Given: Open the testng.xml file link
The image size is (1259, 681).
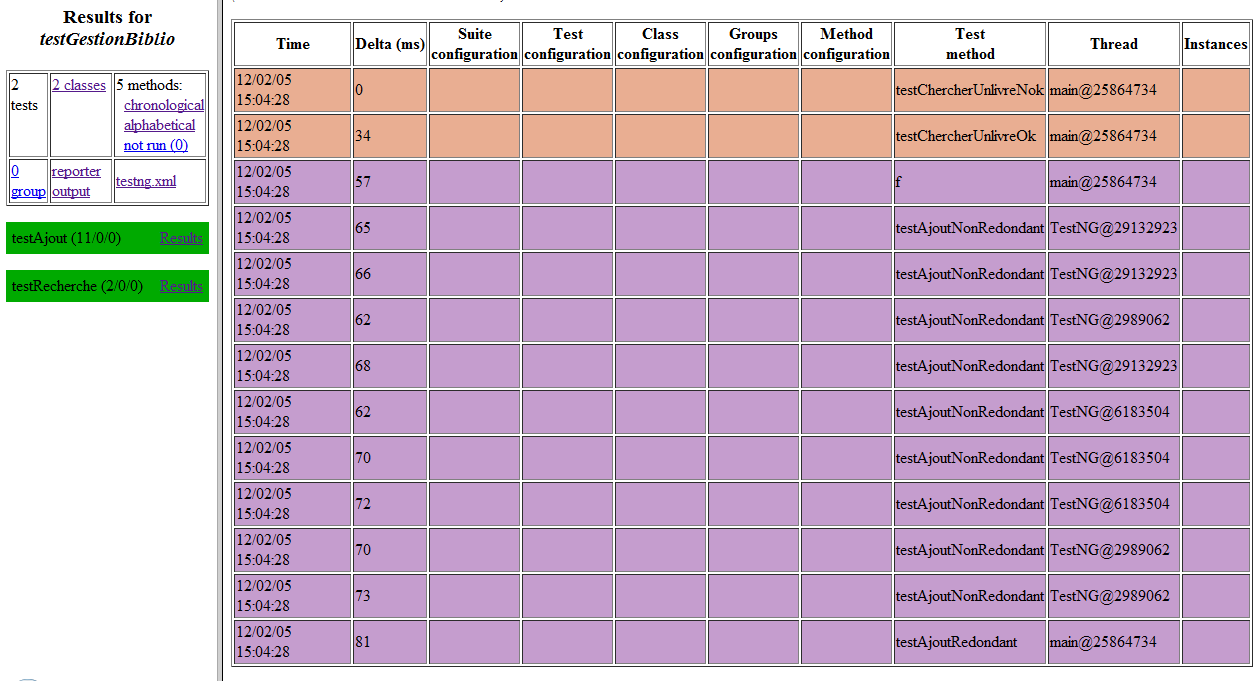Looking at the screenshot, I should pos(146,181).
